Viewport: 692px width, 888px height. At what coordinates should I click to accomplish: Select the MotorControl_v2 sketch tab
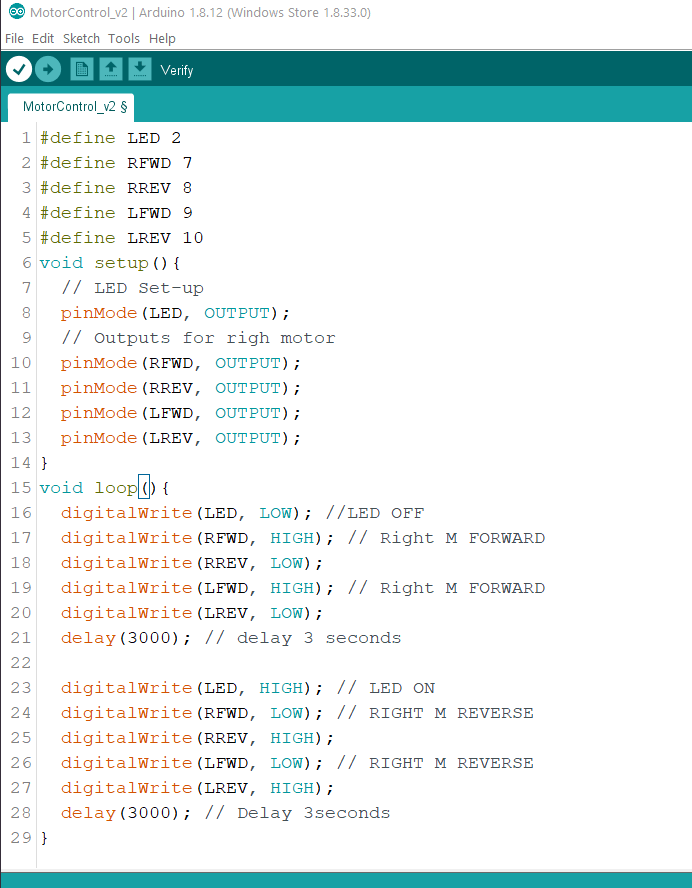70,106
